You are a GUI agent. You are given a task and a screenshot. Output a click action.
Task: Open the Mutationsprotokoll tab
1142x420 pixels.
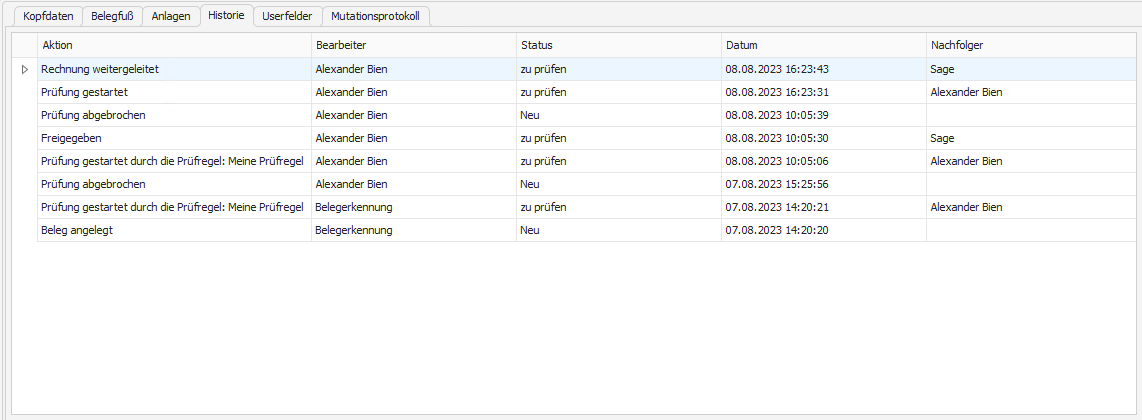[x=375, y=16]
